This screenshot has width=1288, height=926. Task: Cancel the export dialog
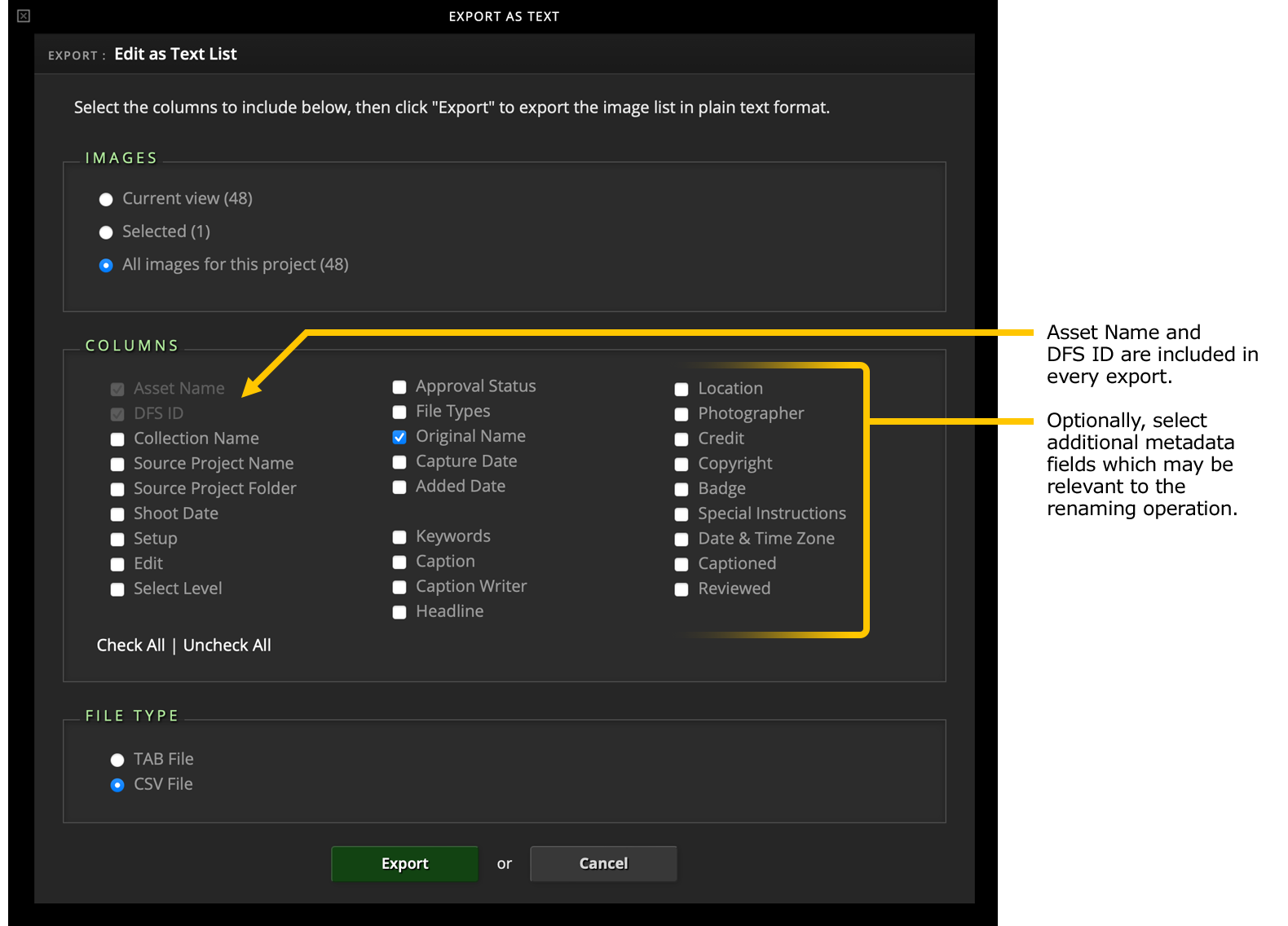click(603, 863)
